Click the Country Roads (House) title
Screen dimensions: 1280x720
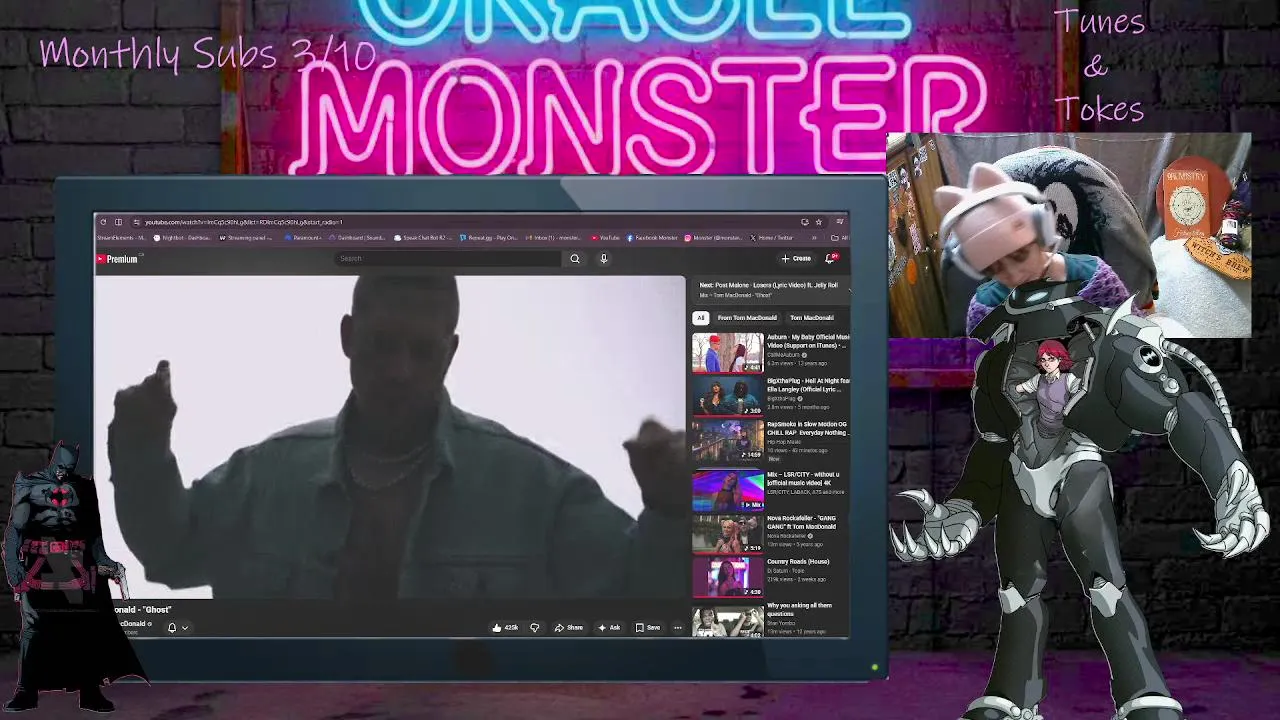pyautogui.click(x=798, y=562)
